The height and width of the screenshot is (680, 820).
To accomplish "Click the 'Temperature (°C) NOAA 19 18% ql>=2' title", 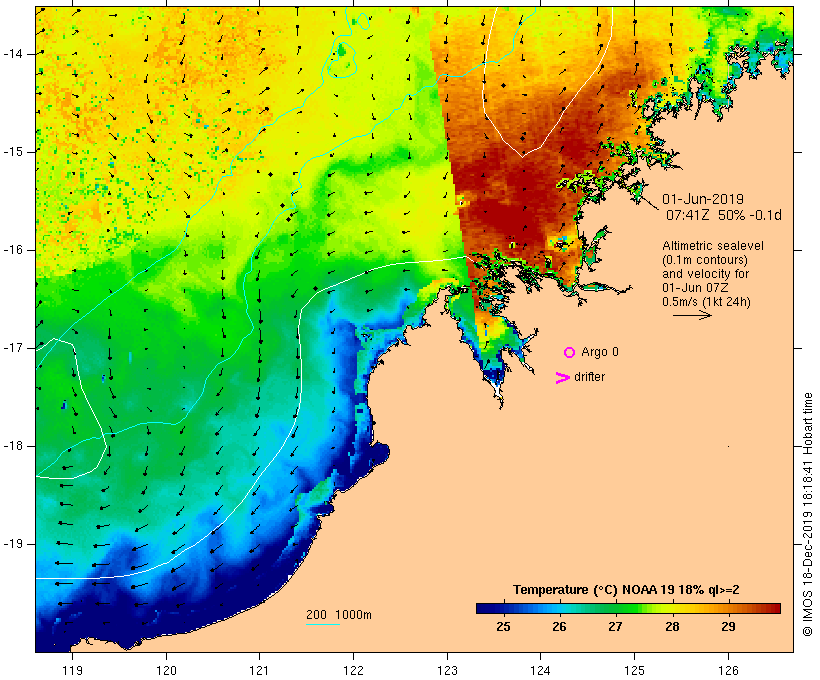I will (626, 590).
